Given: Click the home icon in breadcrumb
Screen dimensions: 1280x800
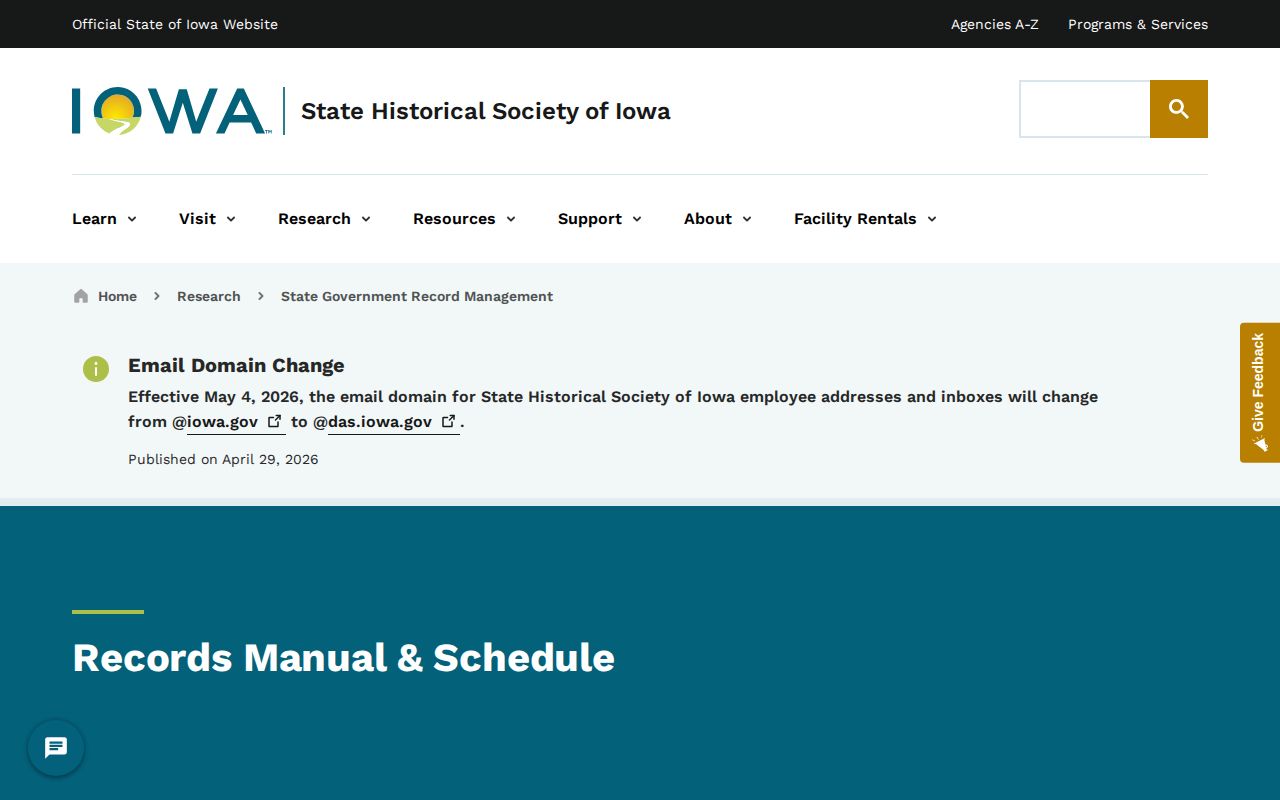Looking at the screenshot, I should click(x=81, y=296).
